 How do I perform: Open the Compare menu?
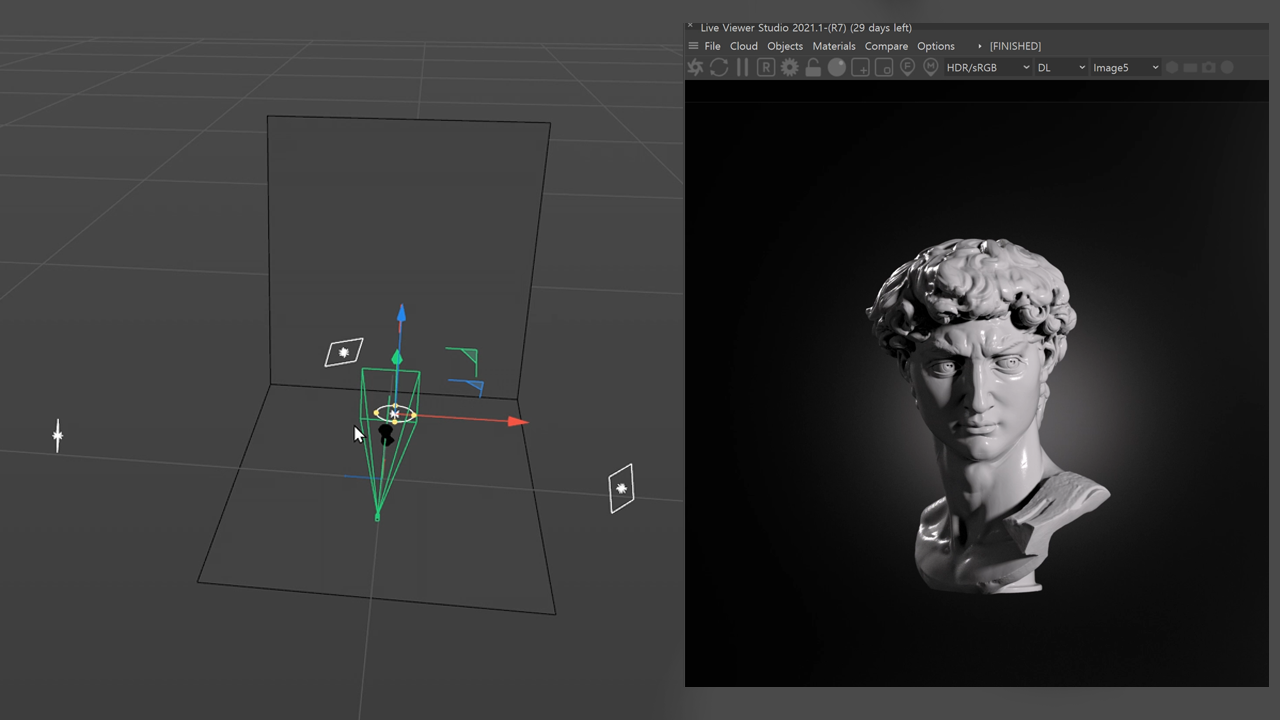(886, 46)
